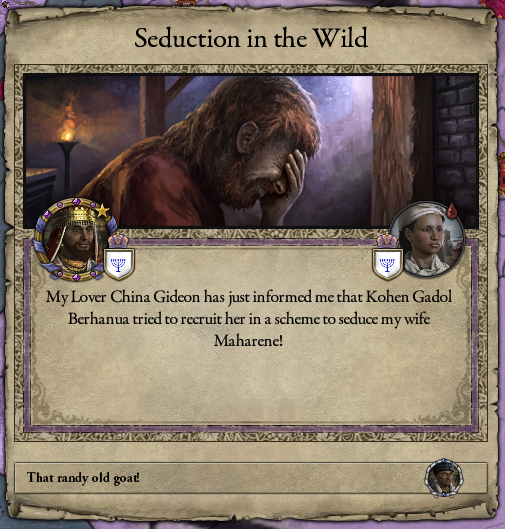Click the facepalming man event illustration
This screenshot has height=529, width=505.
tap(251, 151)
